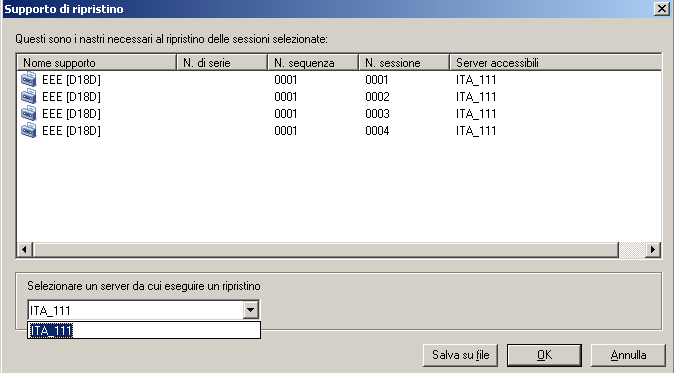Click session number 0002 cell
This screenshot has height=373, width=674.
(x=377, y=97)
